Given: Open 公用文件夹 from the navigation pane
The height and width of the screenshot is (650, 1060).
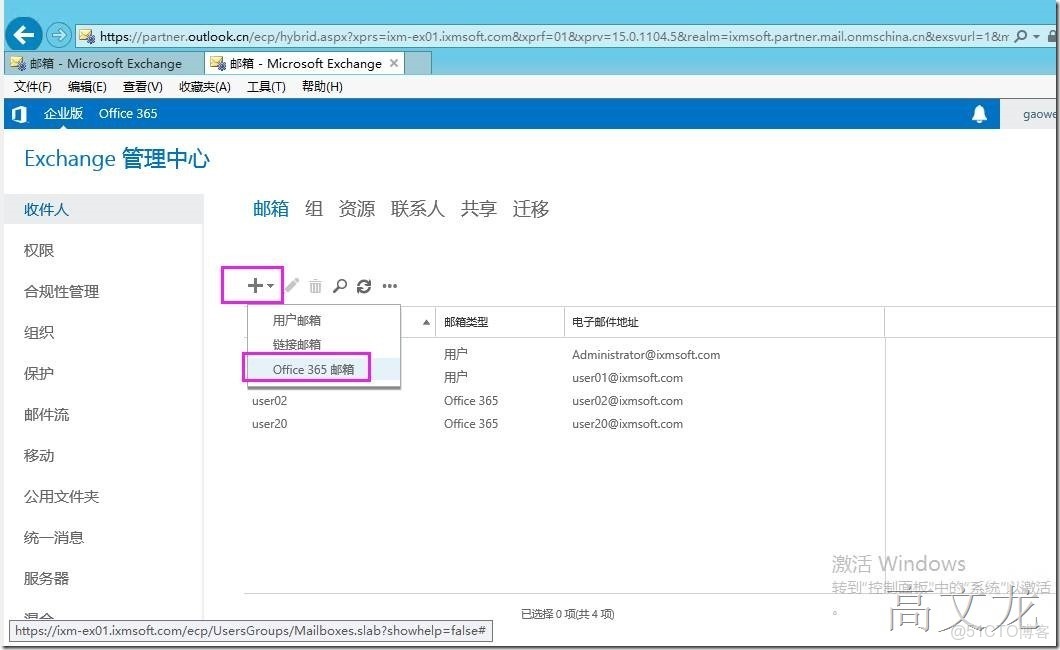Looking at the screenshot, I should [x=61, y=496].
